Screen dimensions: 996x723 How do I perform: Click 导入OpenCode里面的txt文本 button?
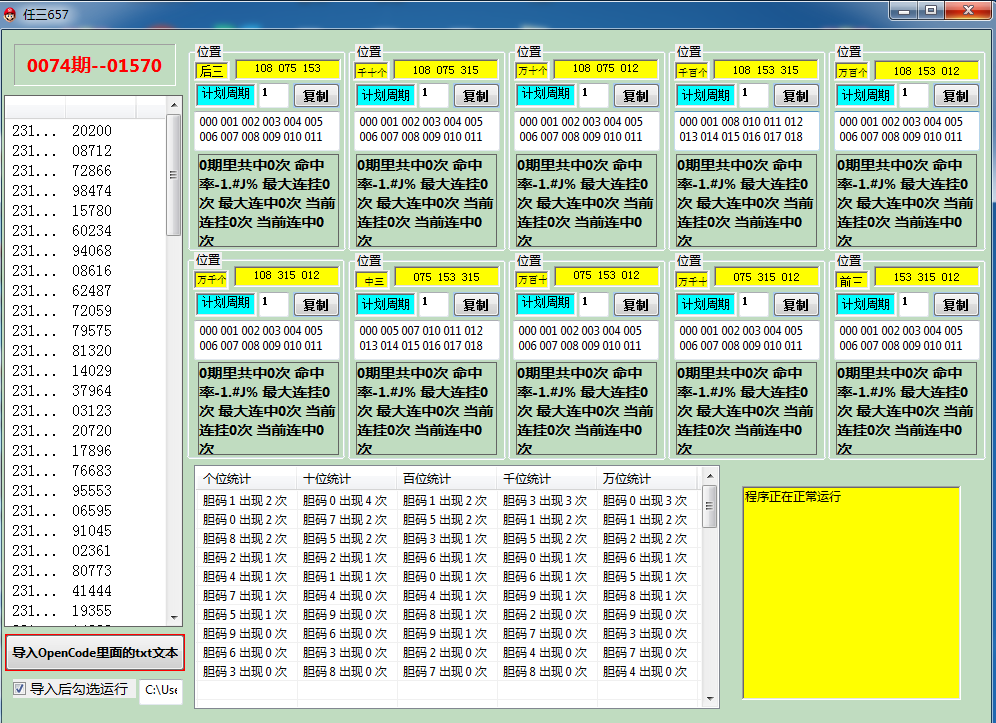pyautogui.click(x=95, y=652)
